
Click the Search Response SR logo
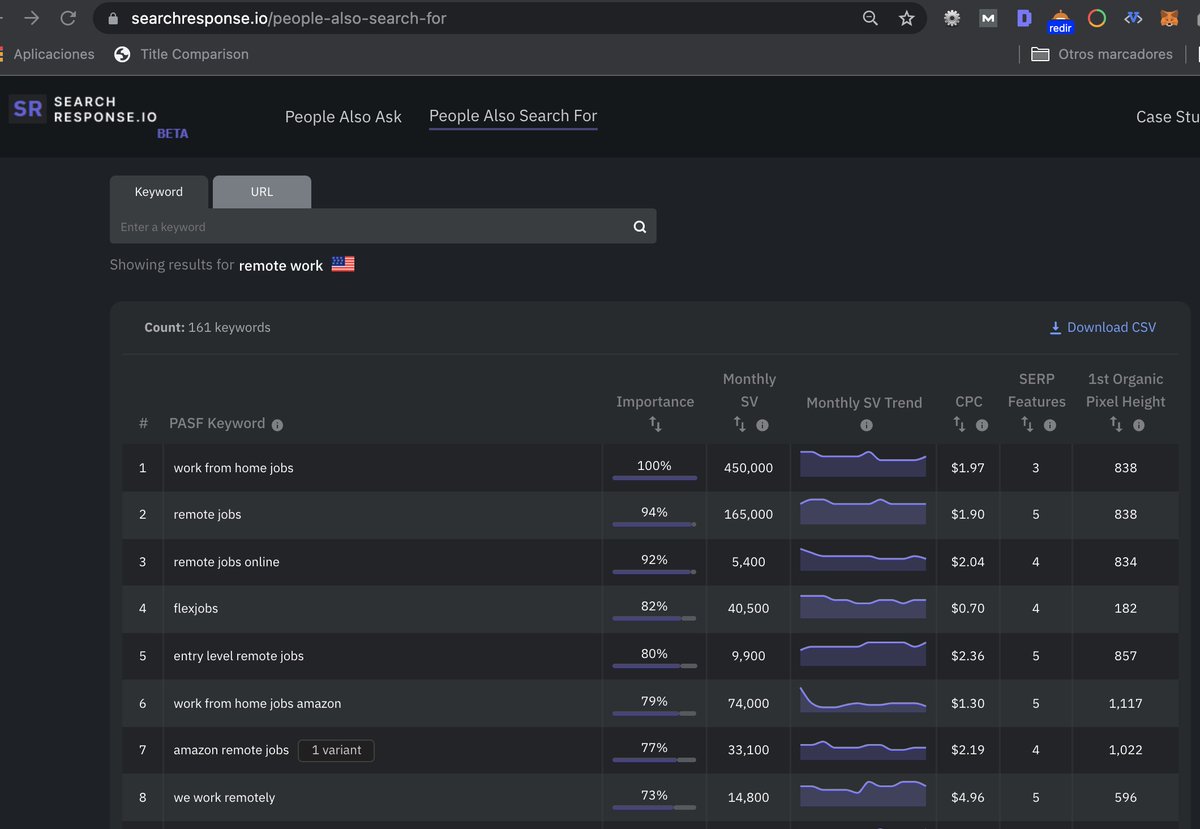28,109
